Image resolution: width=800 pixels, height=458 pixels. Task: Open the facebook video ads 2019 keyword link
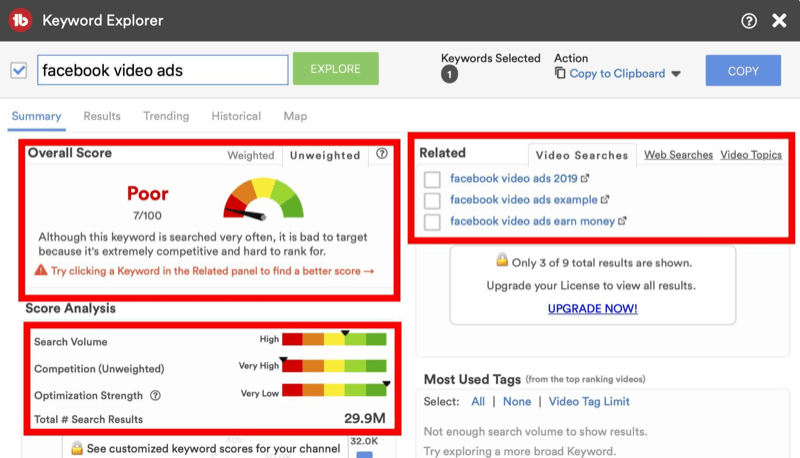(513, 179)
